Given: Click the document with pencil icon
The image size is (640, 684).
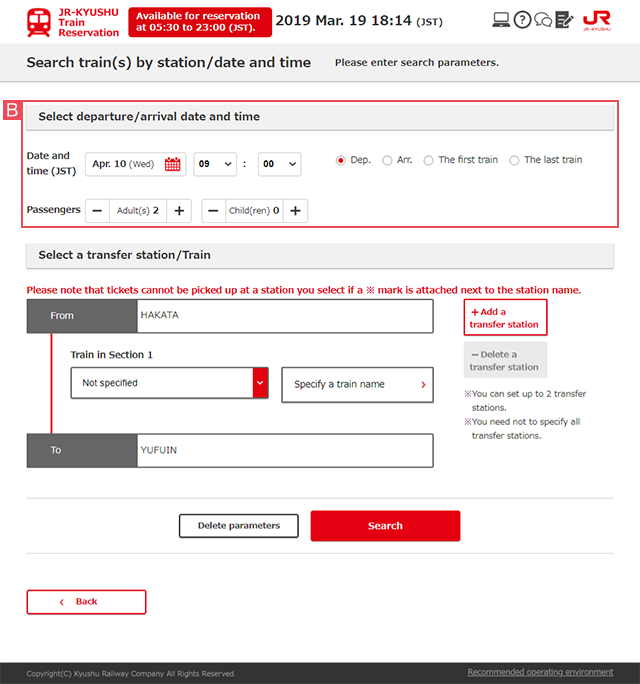Looking at the screenshot, I should point(564,20).
